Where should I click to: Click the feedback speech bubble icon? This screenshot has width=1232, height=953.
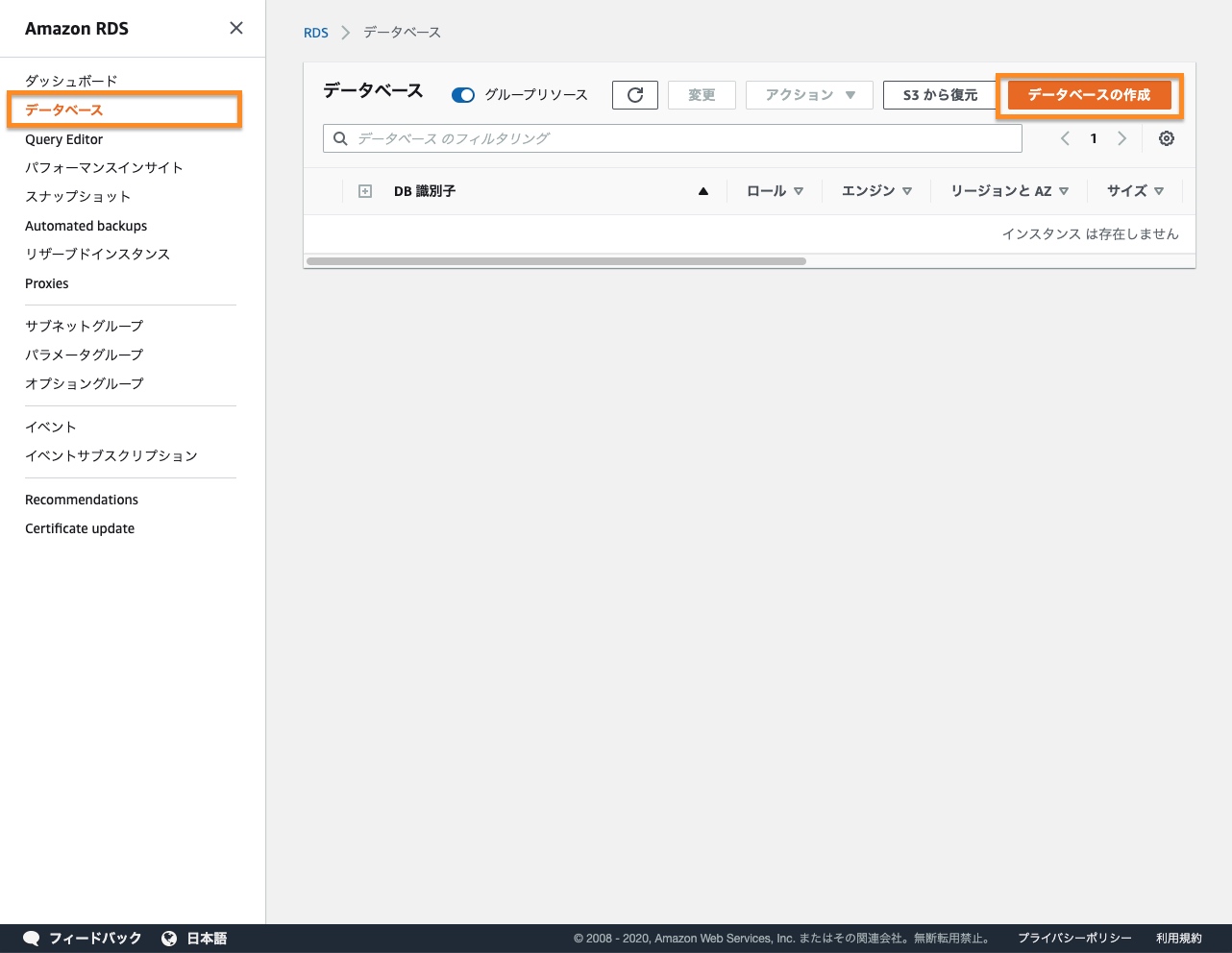32,939
